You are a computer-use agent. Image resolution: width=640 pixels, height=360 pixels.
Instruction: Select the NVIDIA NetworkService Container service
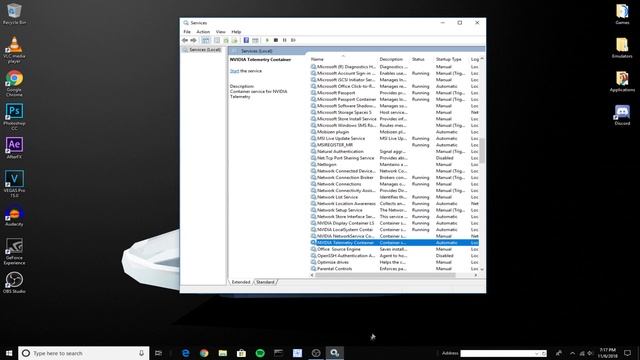[394, 236]
